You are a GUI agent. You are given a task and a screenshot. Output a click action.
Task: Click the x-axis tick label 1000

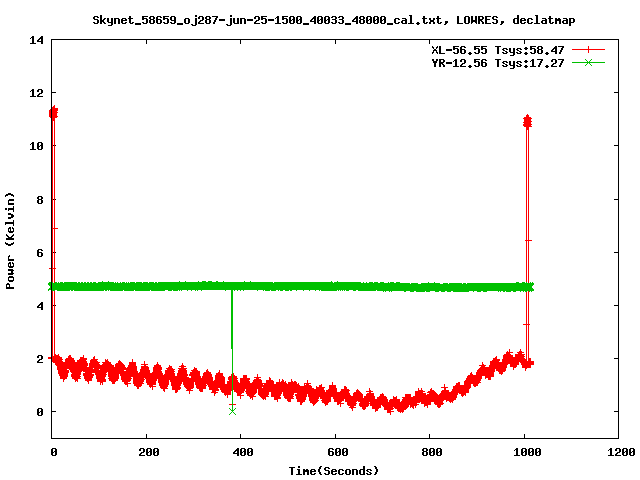click(x=527, y=452)
